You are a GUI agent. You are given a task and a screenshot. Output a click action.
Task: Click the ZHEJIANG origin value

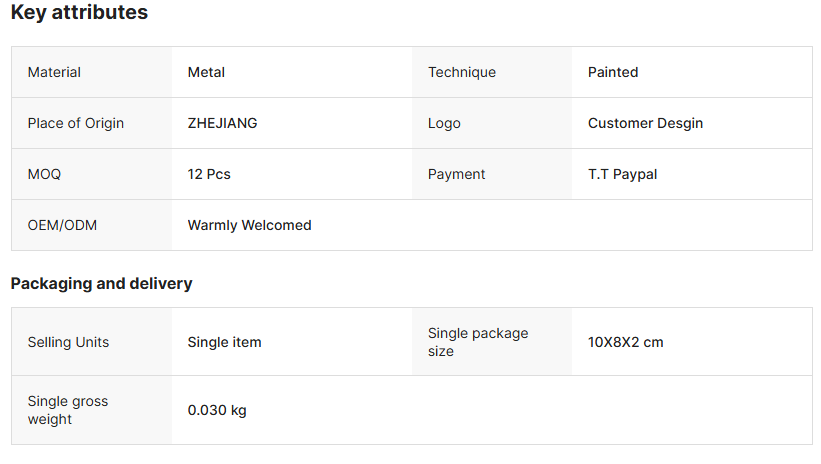coord(222,123)
